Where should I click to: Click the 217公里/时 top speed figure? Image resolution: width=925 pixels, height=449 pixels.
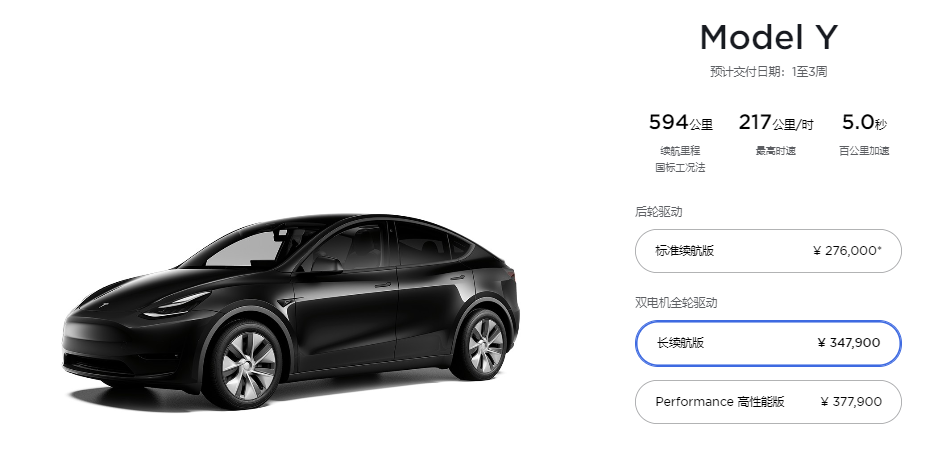[776, 123]
